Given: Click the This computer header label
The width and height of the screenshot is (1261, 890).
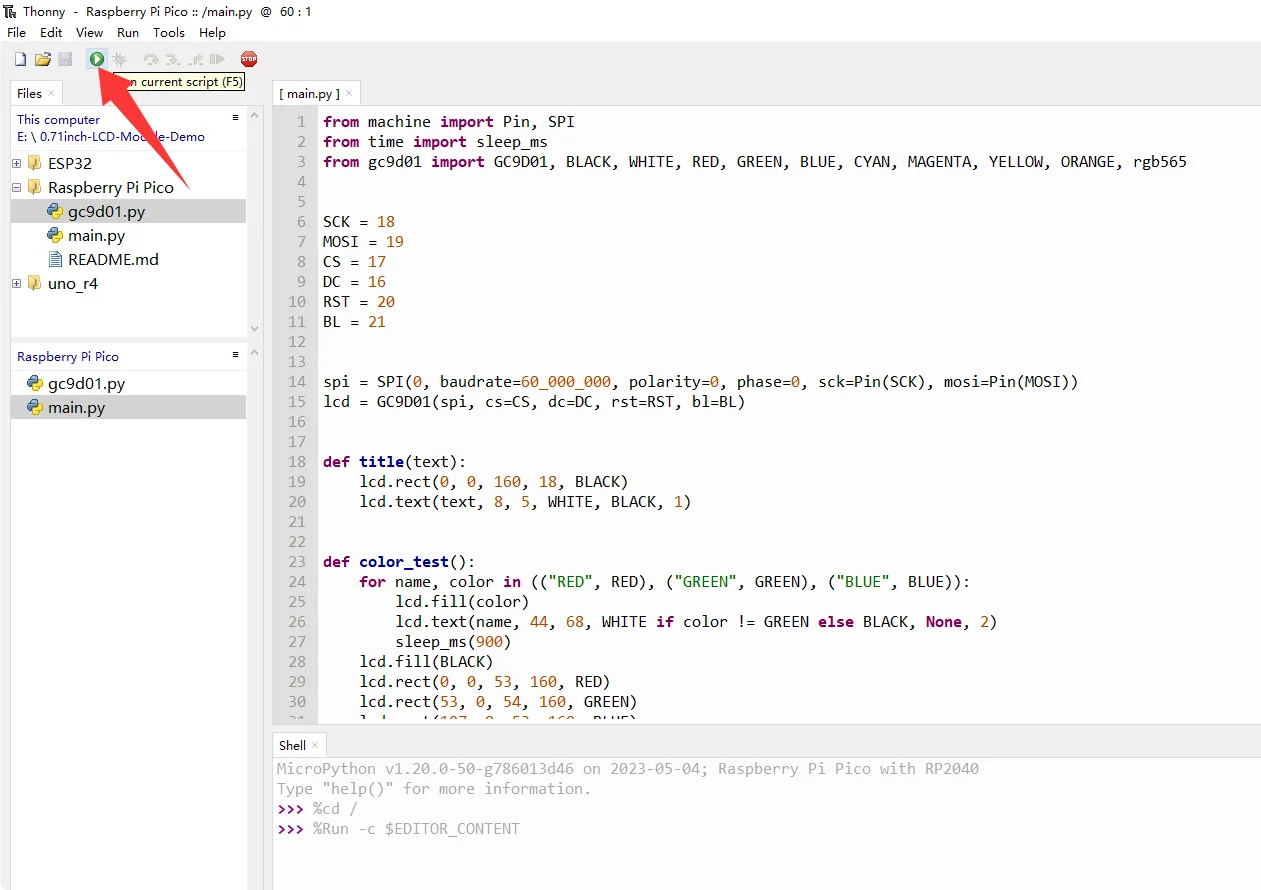Looking at the screenshot, I should point(58,119).
